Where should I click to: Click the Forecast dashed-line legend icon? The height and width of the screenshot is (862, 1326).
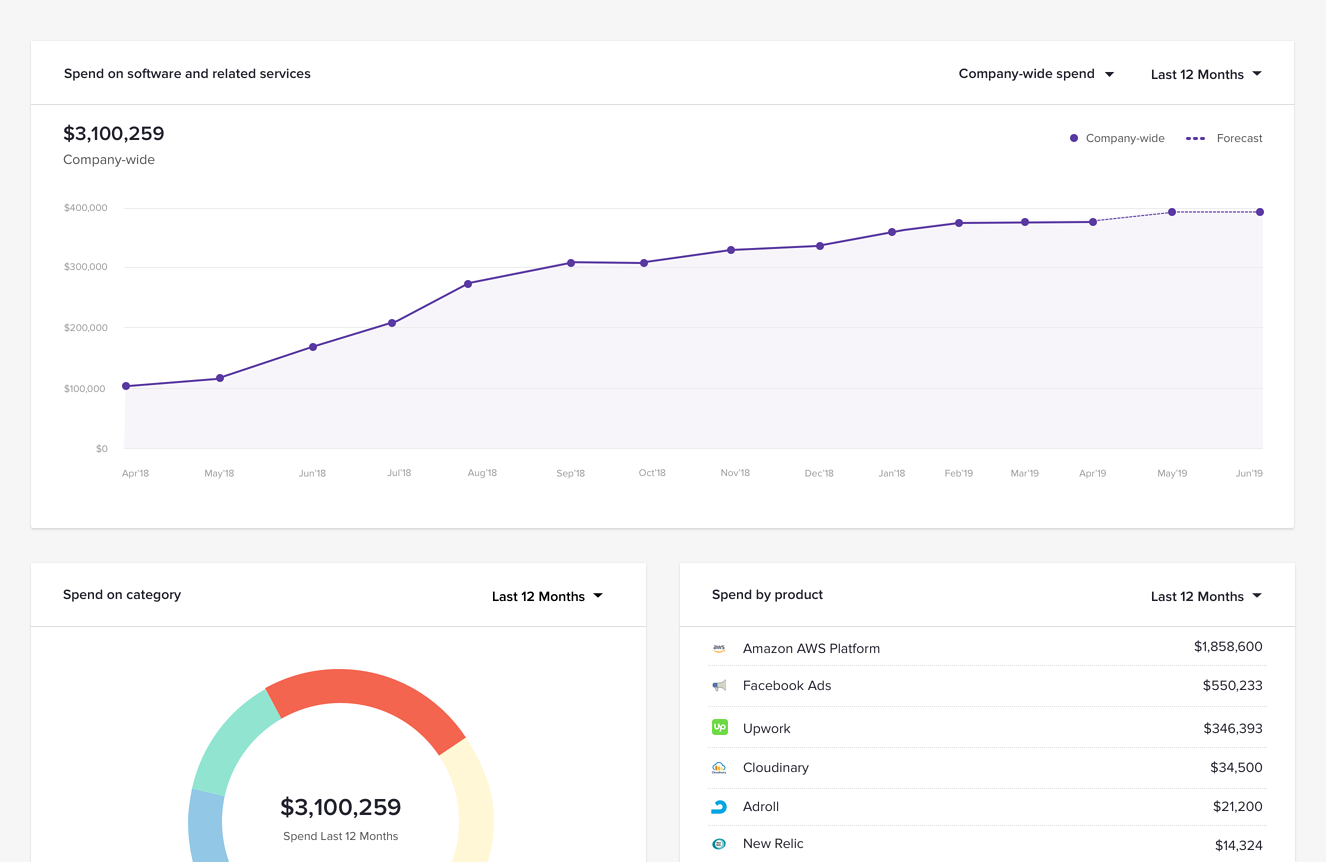pyautogui.click(x=1196, y=138)
